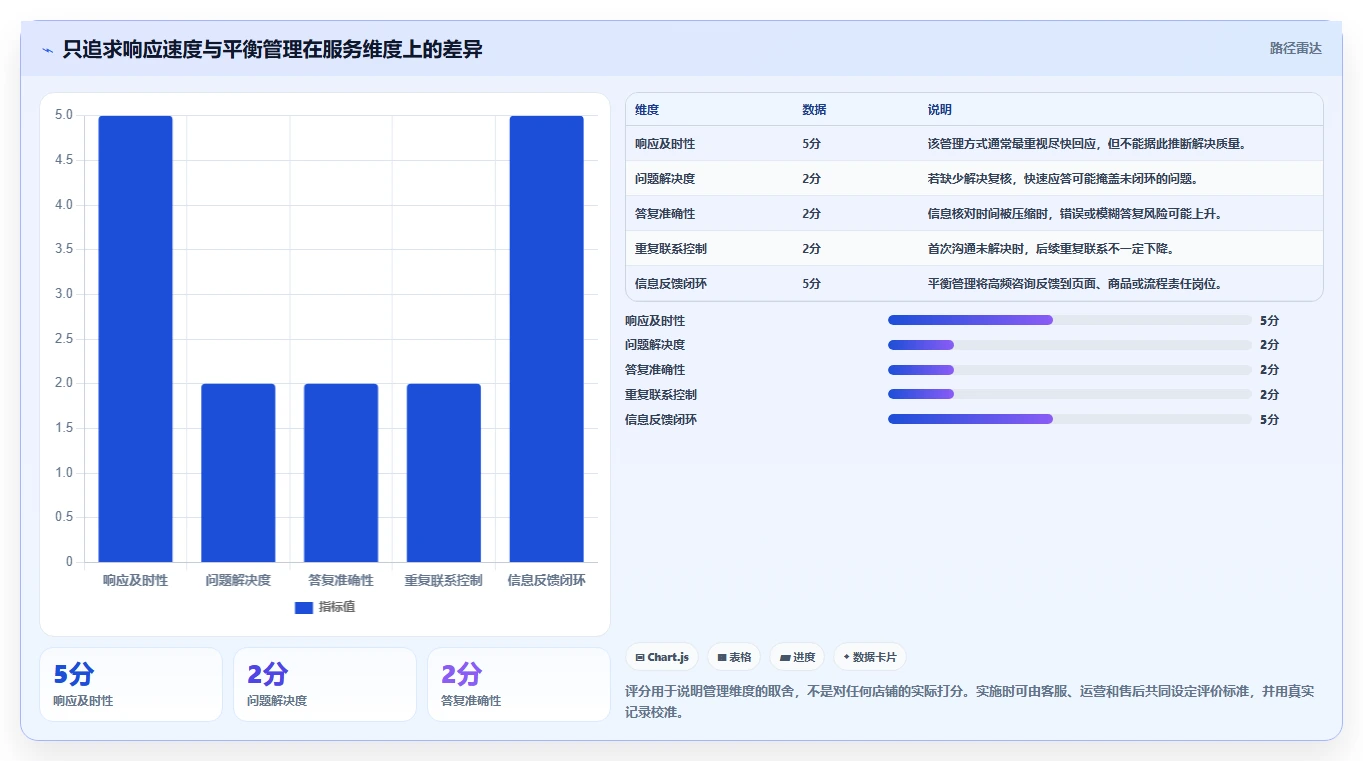Select the 信息反馈闭环 bar in the chart
Screen dimensions: 1363x761
(546, 339)
